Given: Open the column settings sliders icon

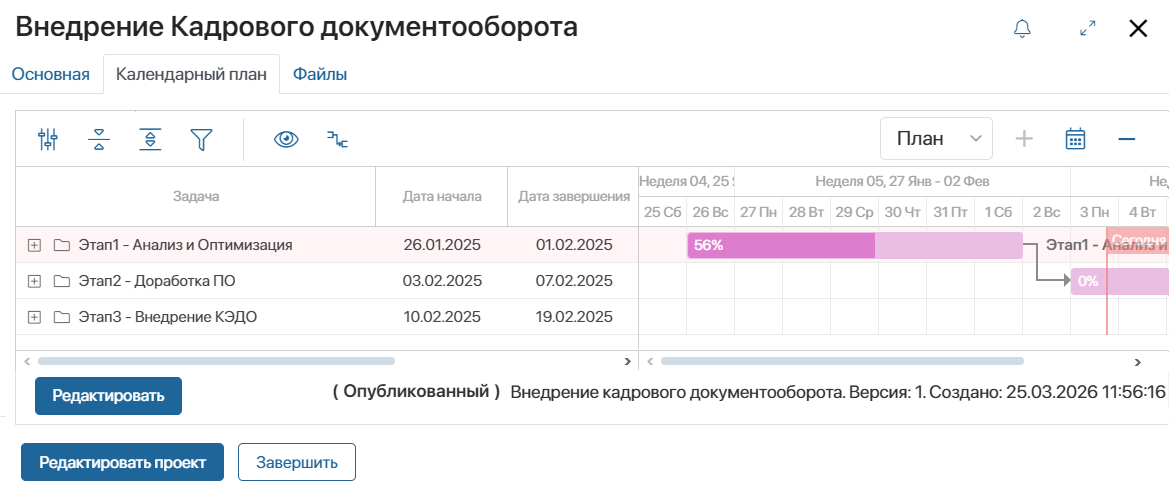Looking at the screenshot, I should point(48,139).
